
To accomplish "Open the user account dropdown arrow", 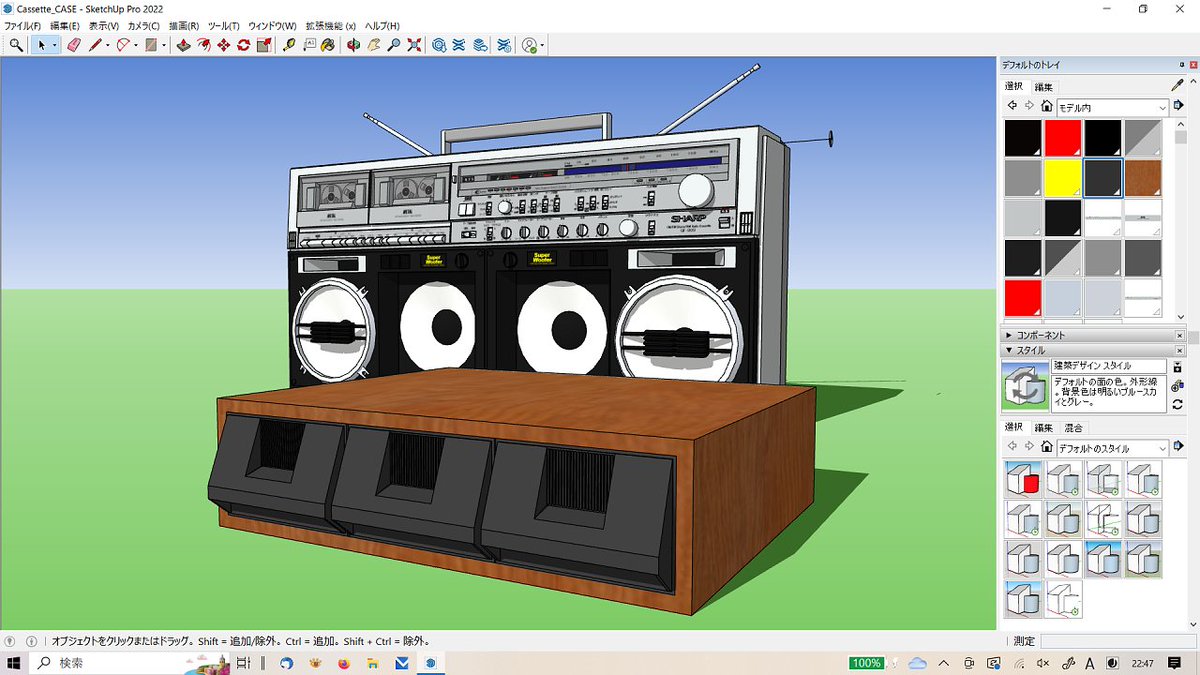I will pyautogui.click(x=543, y=46).
